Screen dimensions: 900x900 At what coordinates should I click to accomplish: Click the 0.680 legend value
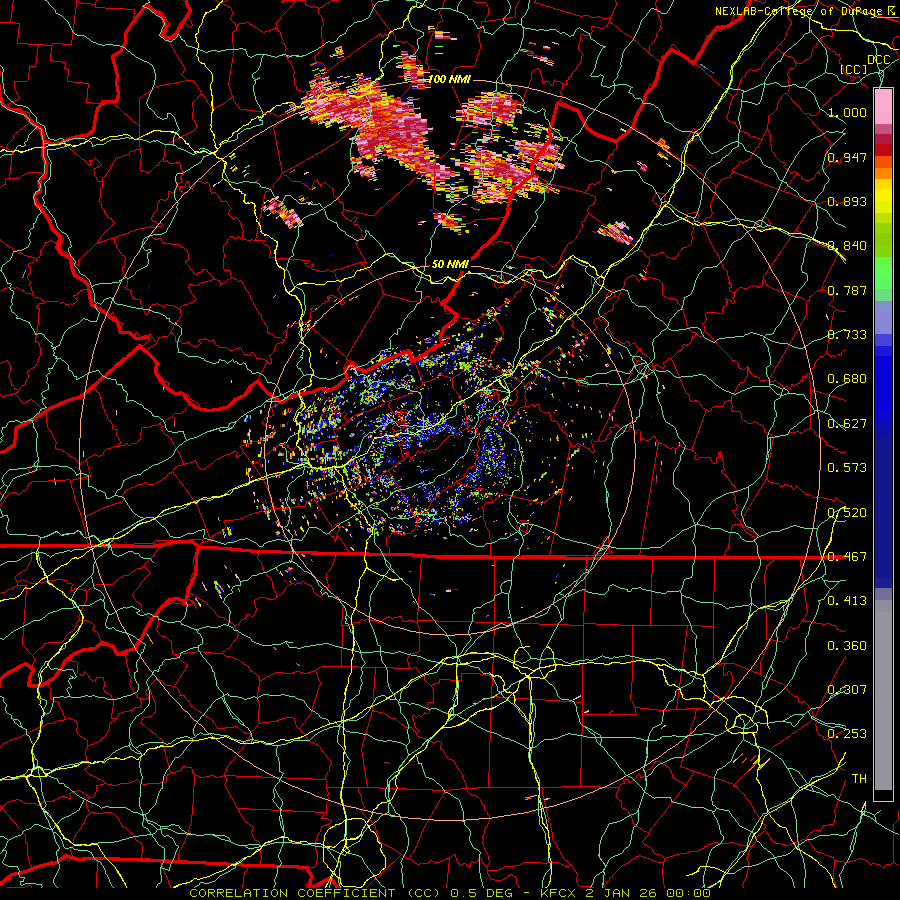(x=847, y=379)
